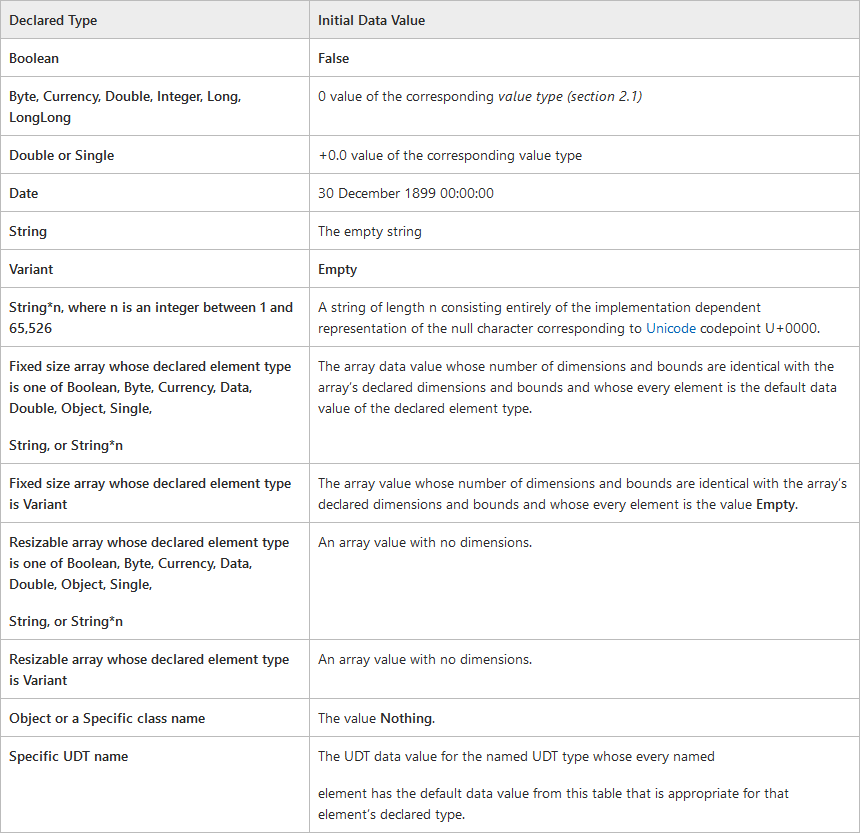The image size is (860, 833).
Task: Select the "Specific UDT name" cell
Action: pyautogui.click(x=68, y=756)
